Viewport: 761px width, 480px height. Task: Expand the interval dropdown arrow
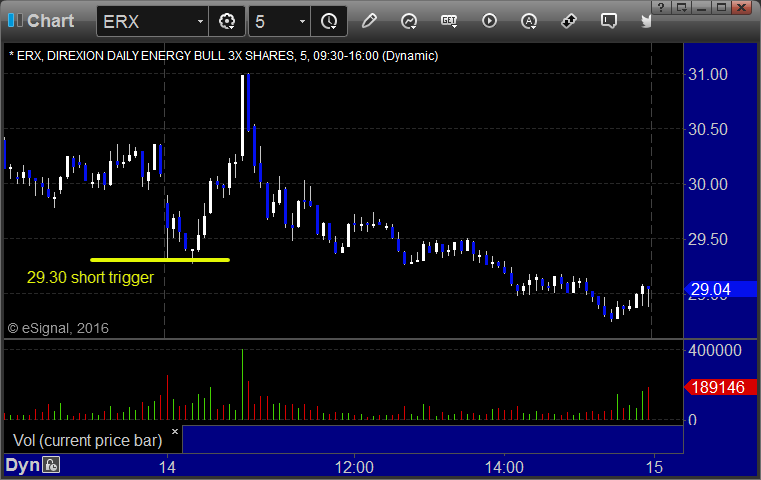tap(302, 21)
